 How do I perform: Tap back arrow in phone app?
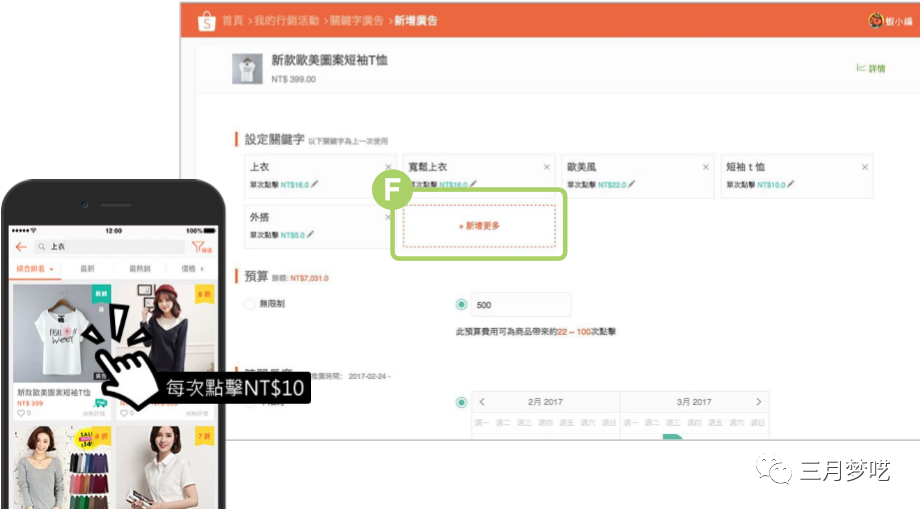point(22,247)
